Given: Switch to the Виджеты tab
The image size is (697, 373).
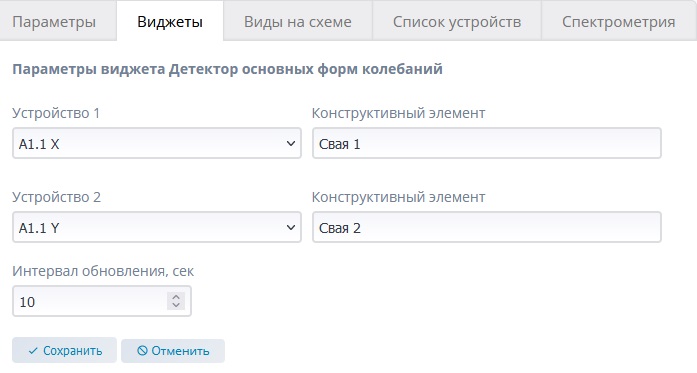Looking at the screenshot, I should point(170,22).
